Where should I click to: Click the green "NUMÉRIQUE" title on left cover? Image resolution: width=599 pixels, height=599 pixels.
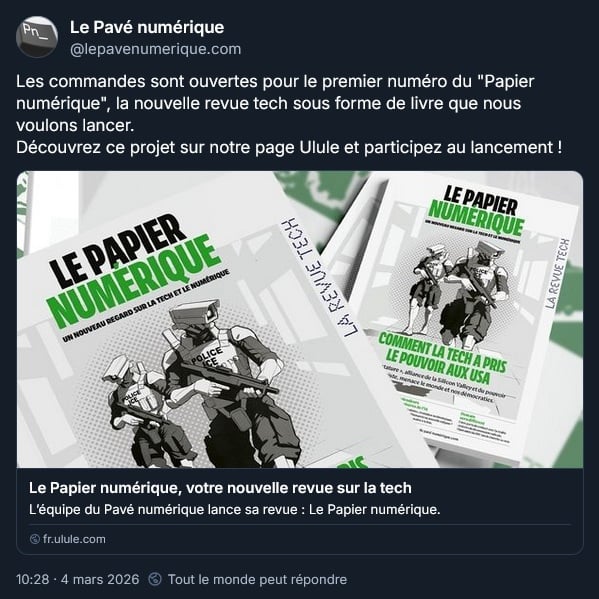[134, 282]
